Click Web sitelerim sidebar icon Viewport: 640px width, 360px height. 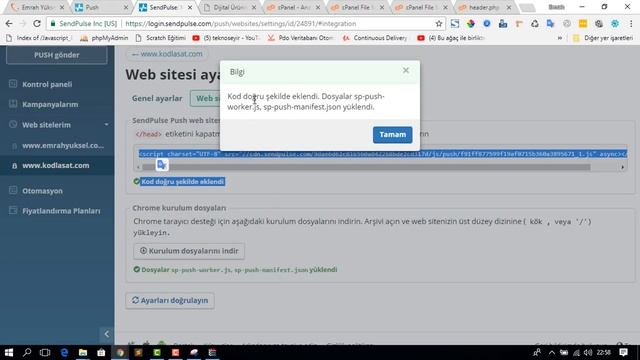[x=13, y=124]
